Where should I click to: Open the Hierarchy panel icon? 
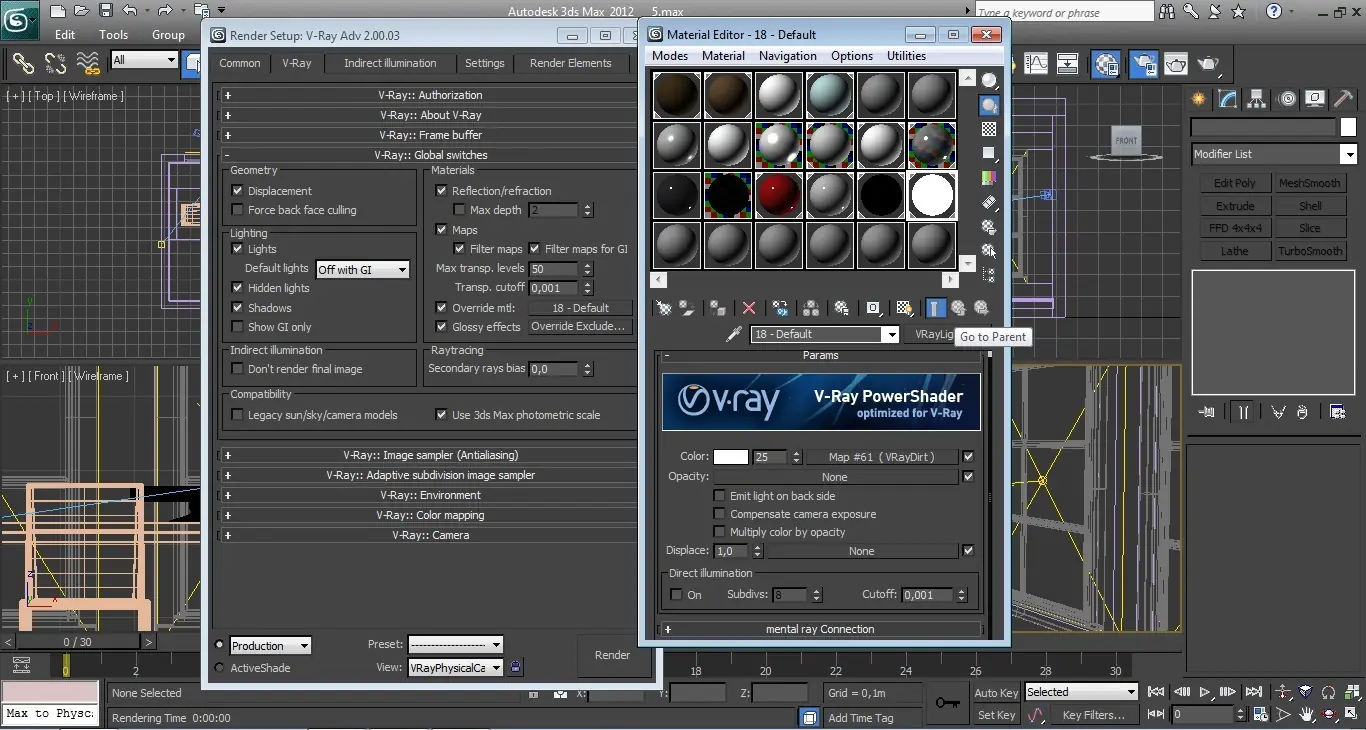(1258, 98)
